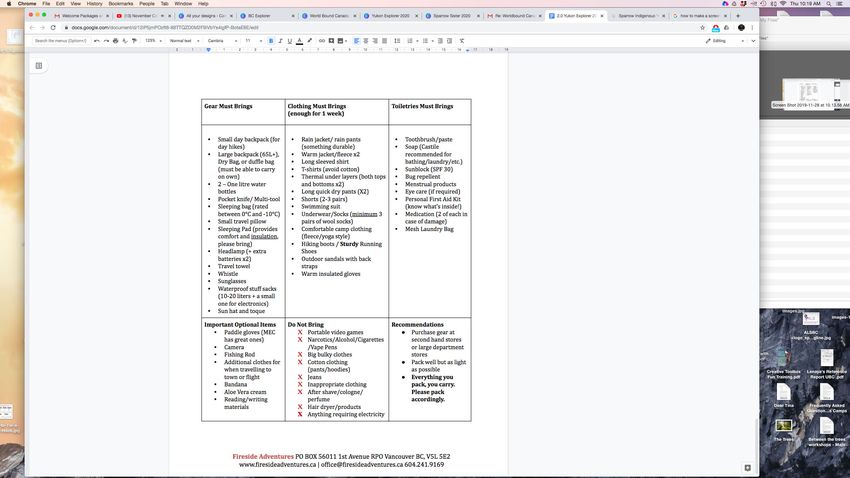Click left indent marker on ruler
Image resolution: width=850 pixels, height=478 pixels.
click(x=208, y=50)
